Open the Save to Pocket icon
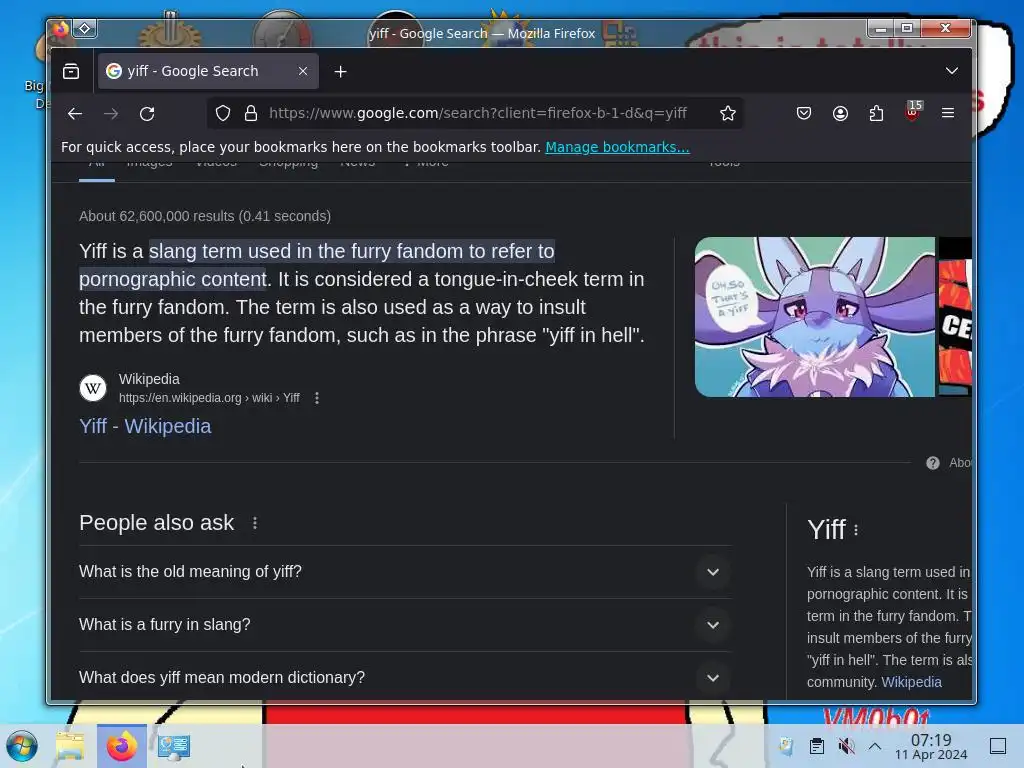The image size is (1024, 768). point(804,114)
